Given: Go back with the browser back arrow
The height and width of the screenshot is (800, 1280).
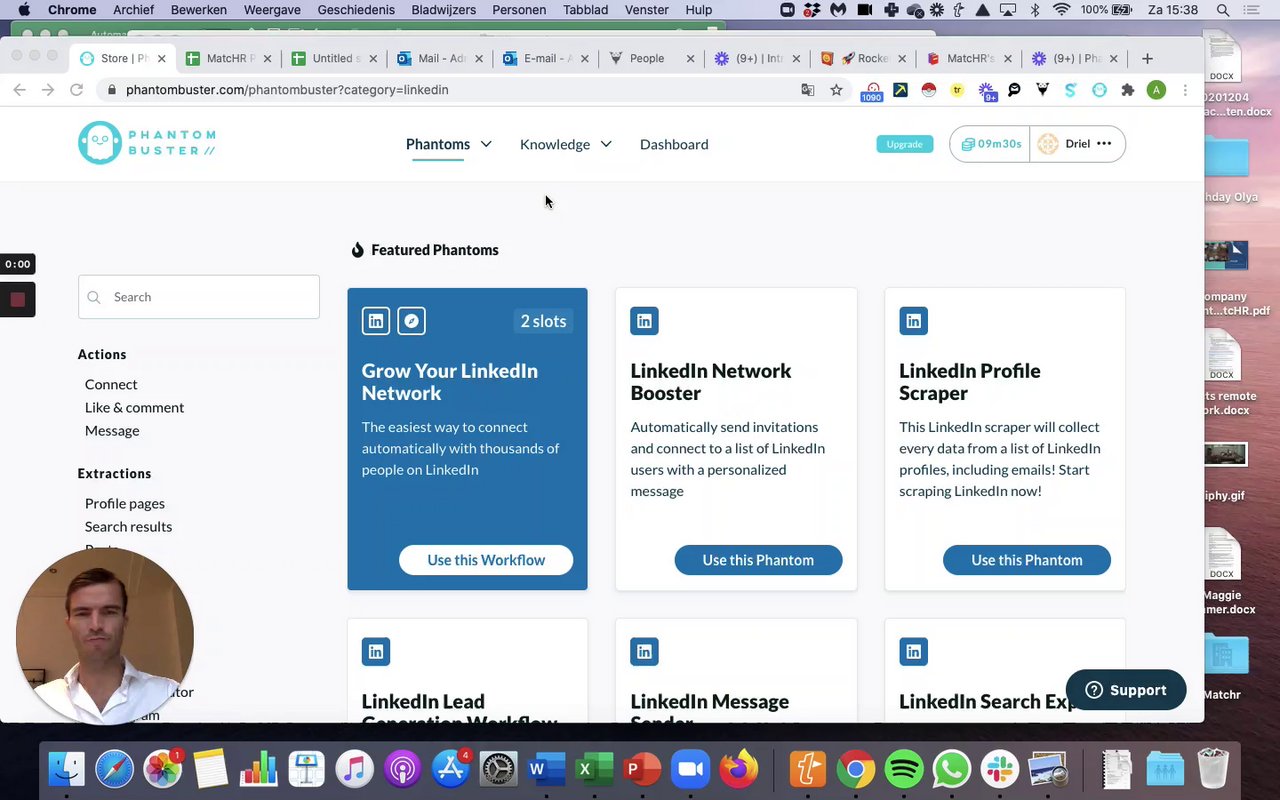Looking at the screenshot, I should pos(20,90).
